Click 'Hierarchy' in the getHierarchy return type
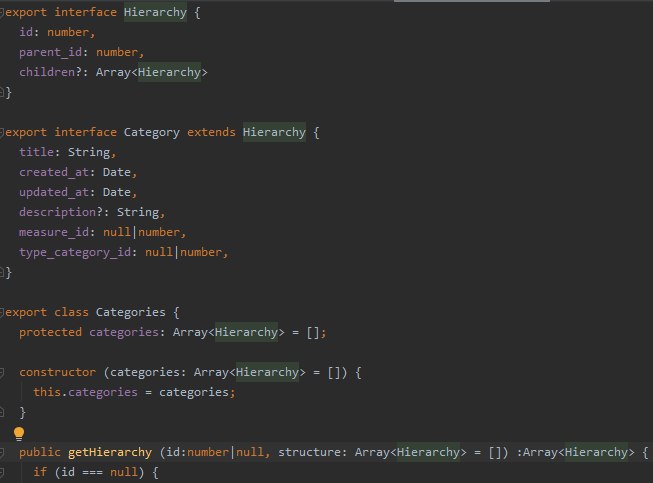This screenshot has height=483, width=653. [x=596, y=452]
